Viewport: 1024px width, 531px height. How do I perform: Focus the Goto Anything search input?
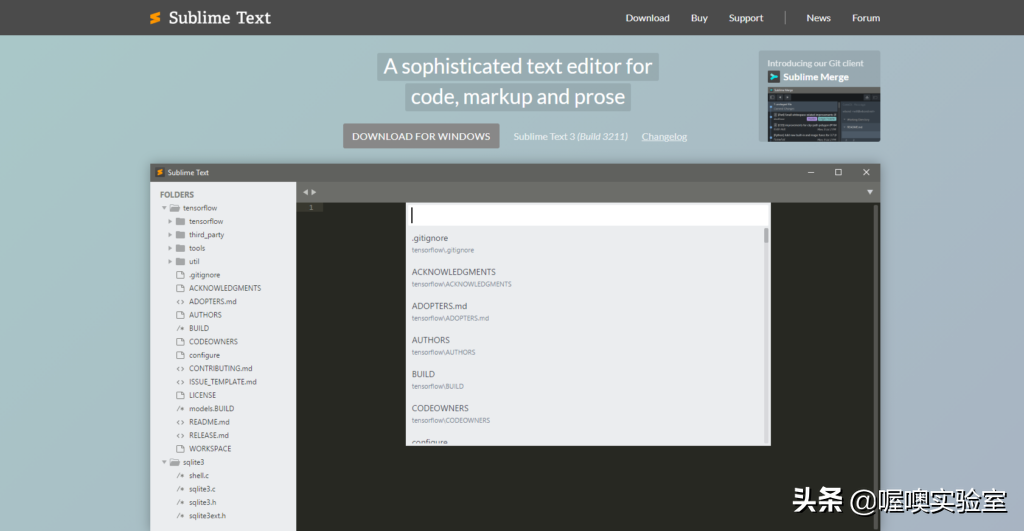point(588,215)
